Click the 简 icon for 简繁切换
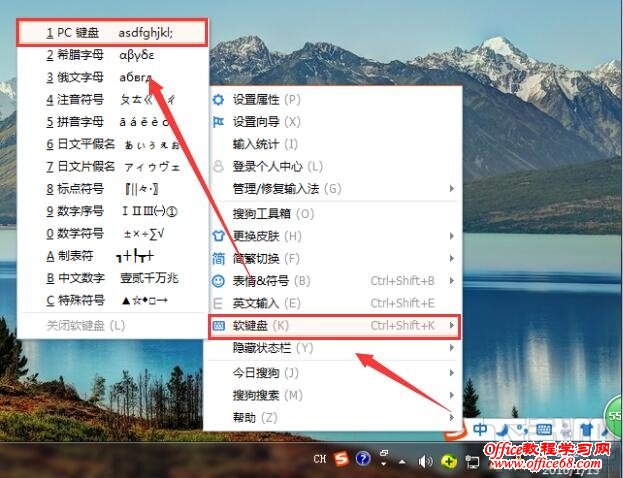This screenshot has width=623, height=478. point(218,259)
